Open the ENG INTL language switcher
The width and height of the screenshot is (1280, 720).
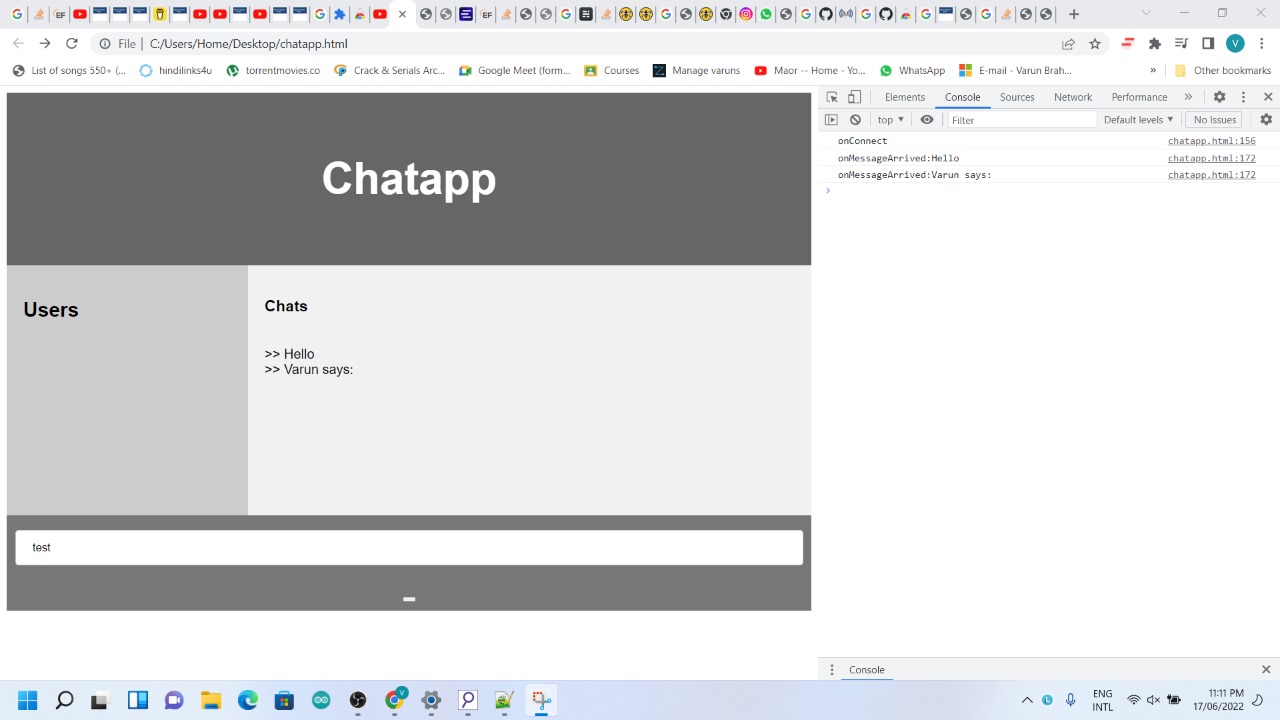coord(1102,700)
